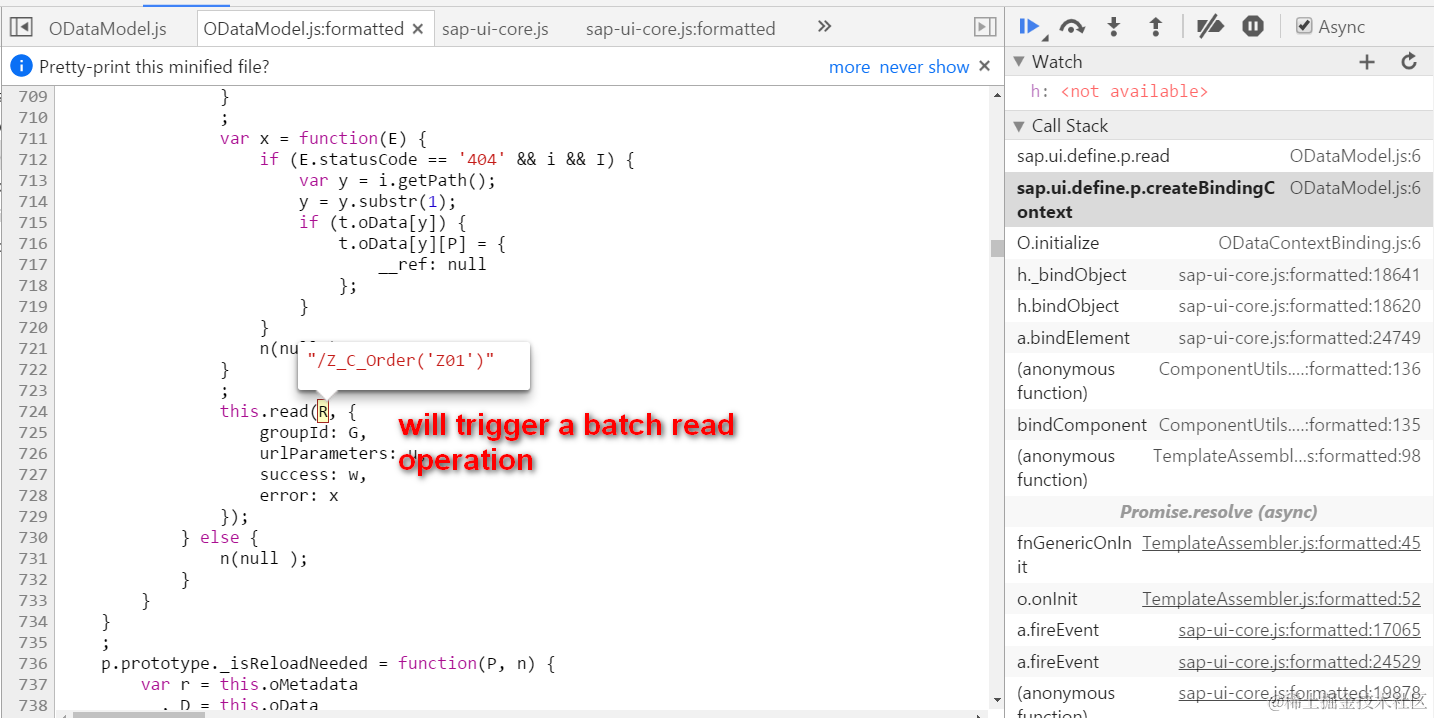Click the 'n(null );' line 731

pos(264,558)
